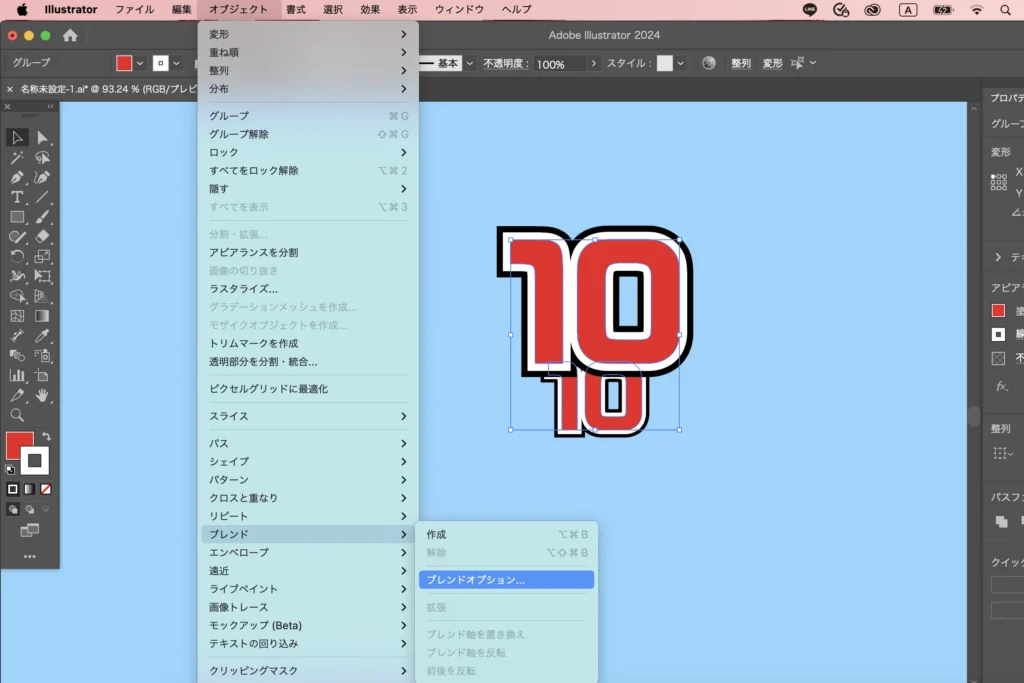Viewport: 1024px width, 683px height.
Task: Swap fill and stroke colors arrow
Action: point(46,437)
